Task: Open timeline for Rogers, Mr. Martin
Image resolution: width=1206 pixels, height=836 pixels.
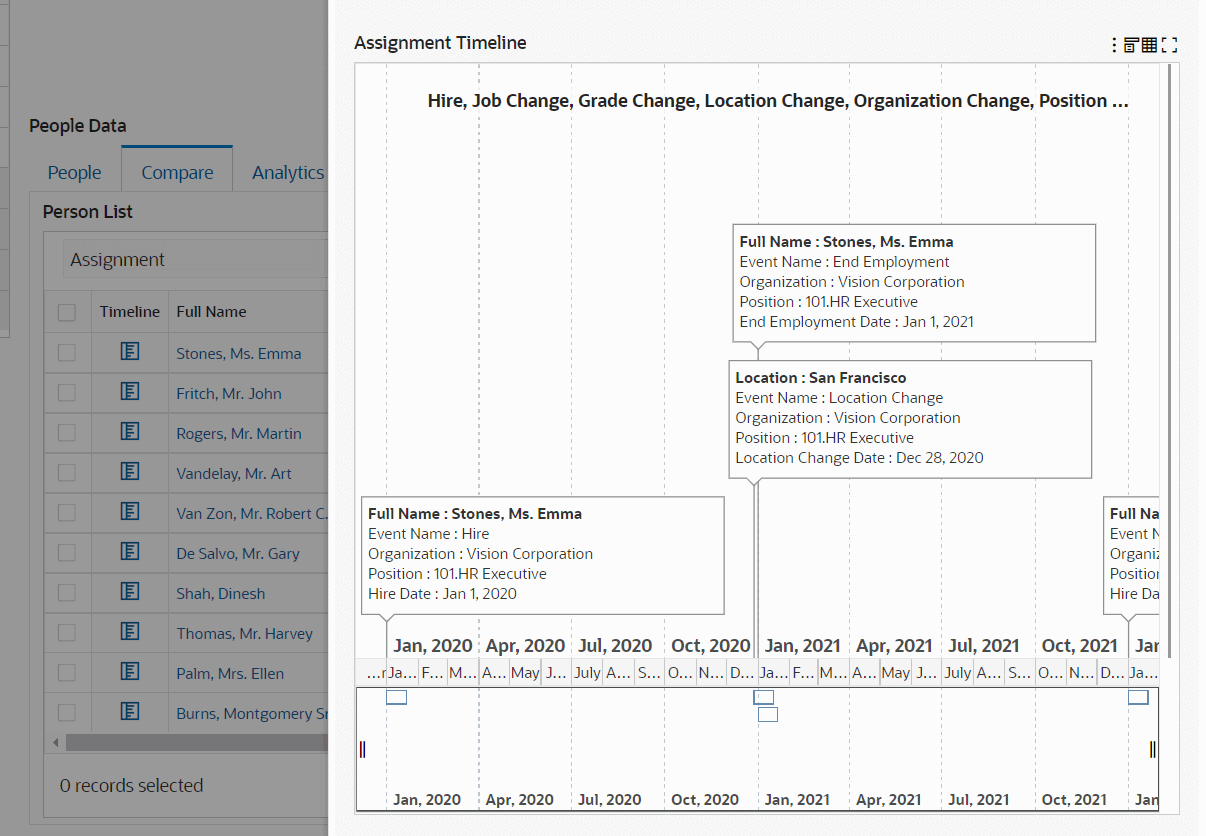Action: coord(130,431)
